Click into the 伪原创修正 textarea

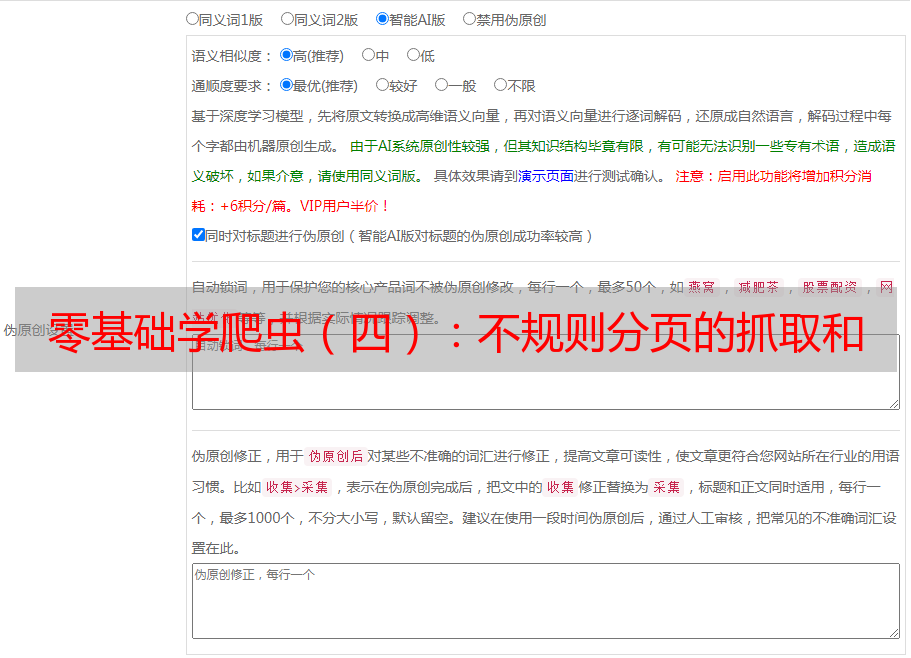546,601
